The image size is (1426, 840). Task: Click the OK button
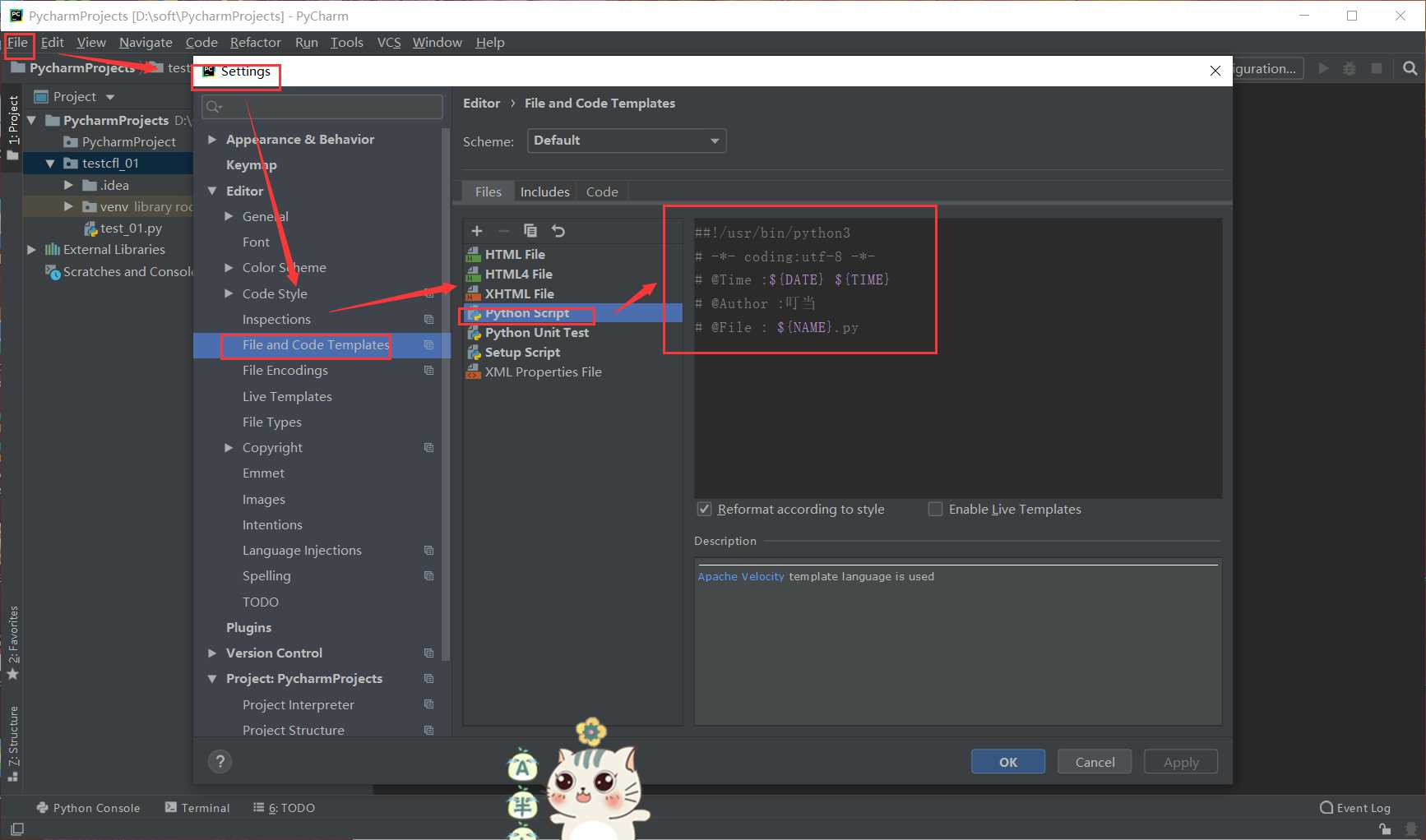pos(1008,762)
